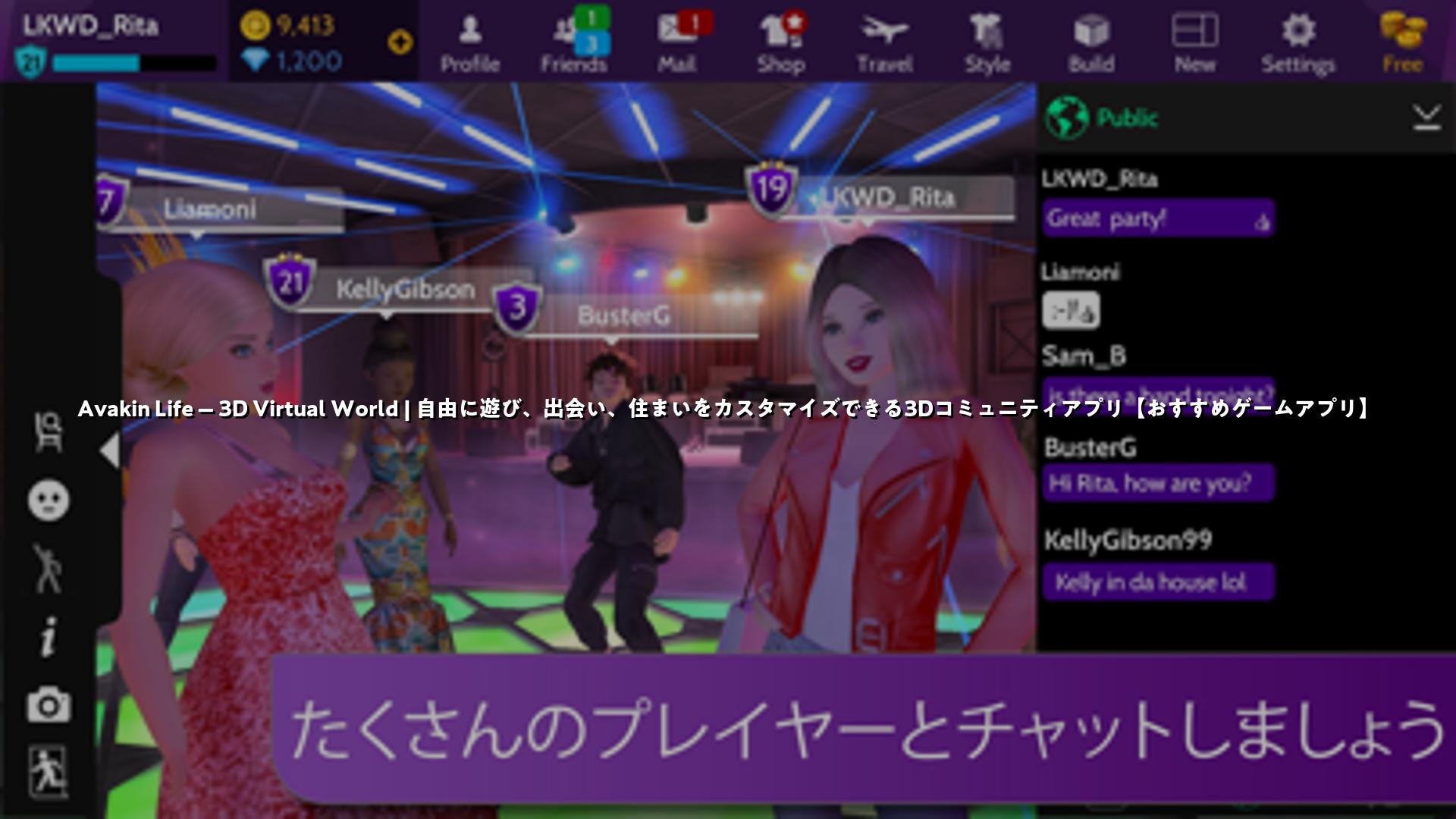Click level 3 badge on BusterG tag
This screenshot has height=819, width=1456.
point(517,308)
